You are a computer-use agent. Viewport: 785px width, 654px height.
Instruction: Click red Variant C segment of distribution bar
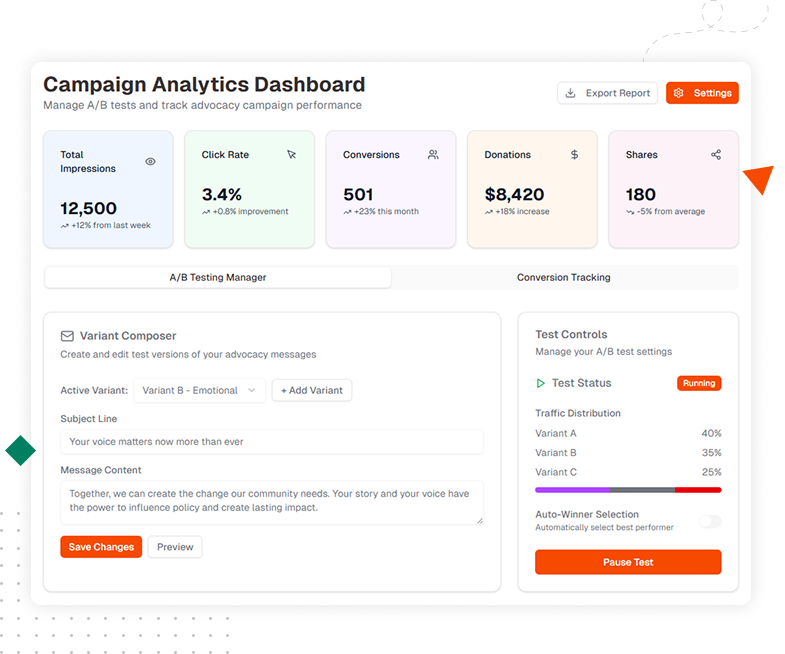coord(698,490)
